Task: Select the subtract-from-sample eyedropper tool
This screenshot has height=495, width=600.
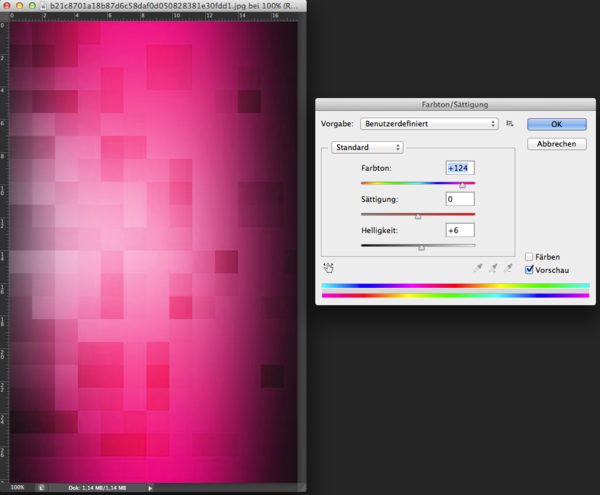Action: [x=508, y=268]
